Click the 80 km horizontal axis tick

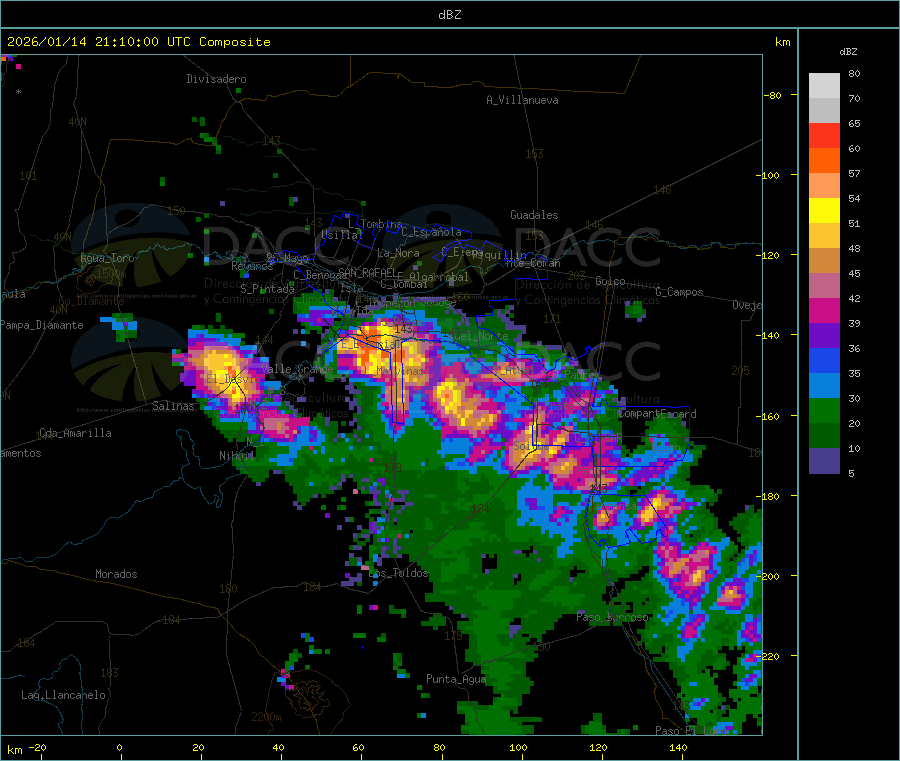pos(440,748)
